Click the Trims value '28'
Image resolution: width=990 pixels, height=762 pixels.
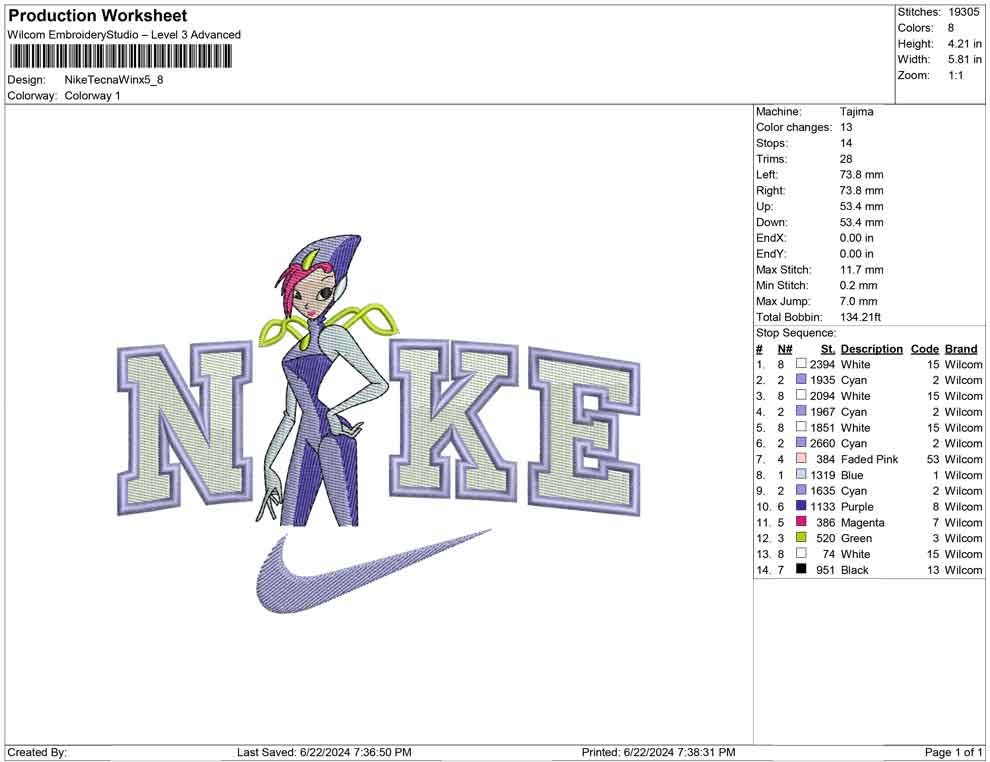(x=846, y=159)
